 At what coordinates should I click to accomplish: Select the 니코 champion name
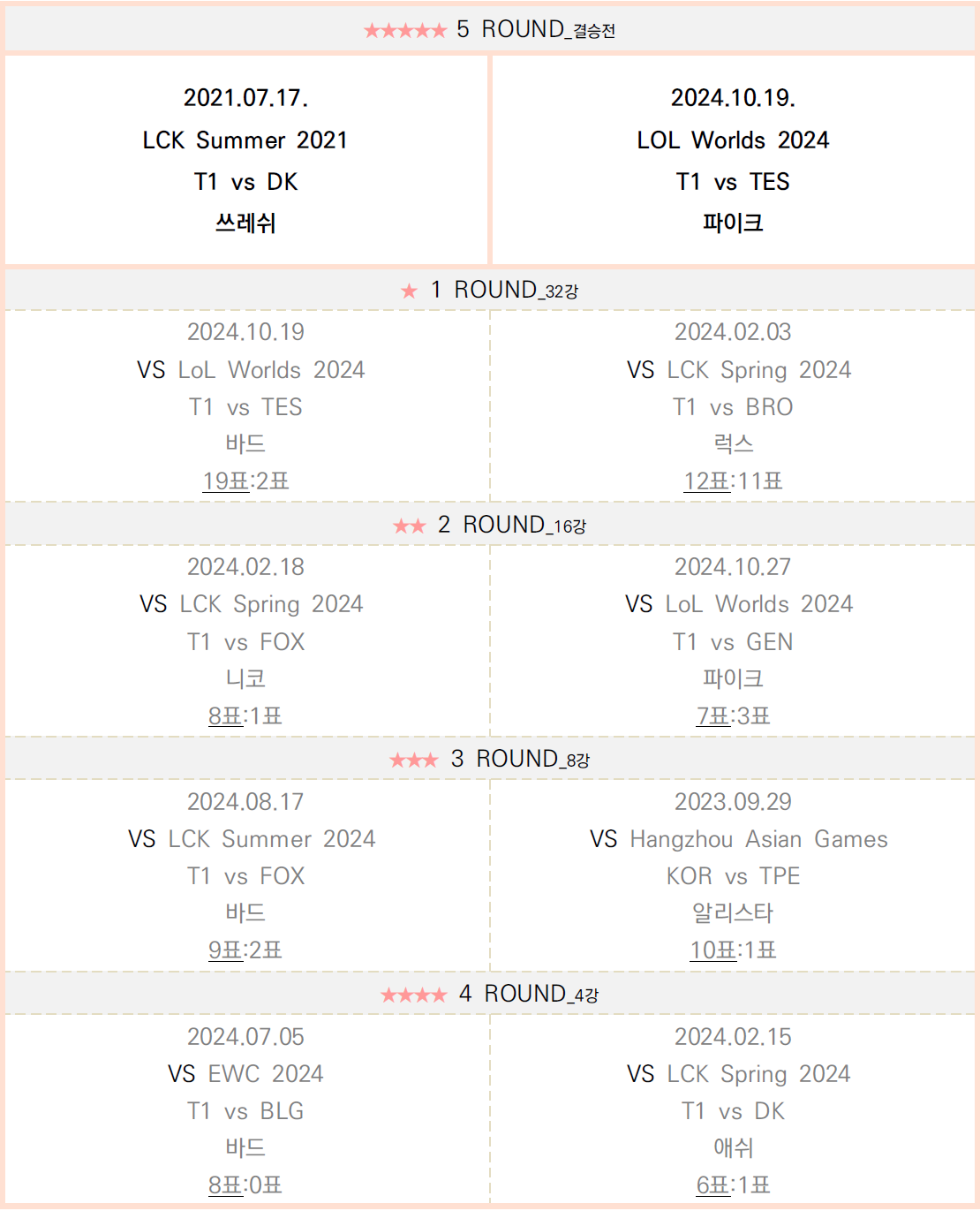coord(246,678)
